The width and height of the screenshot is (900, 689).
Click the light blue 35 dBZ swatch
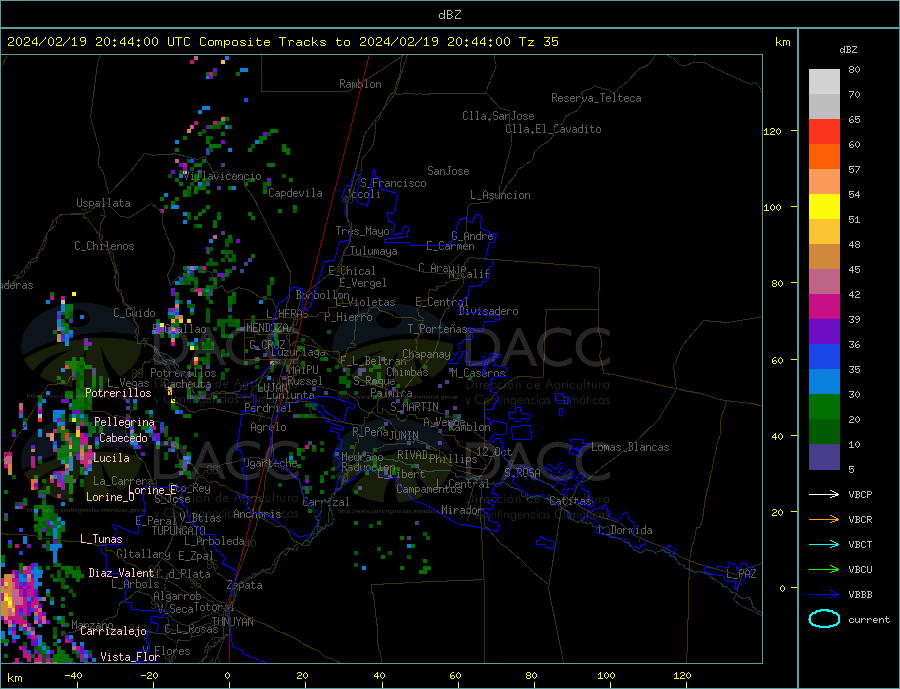(x=824, y=381)
